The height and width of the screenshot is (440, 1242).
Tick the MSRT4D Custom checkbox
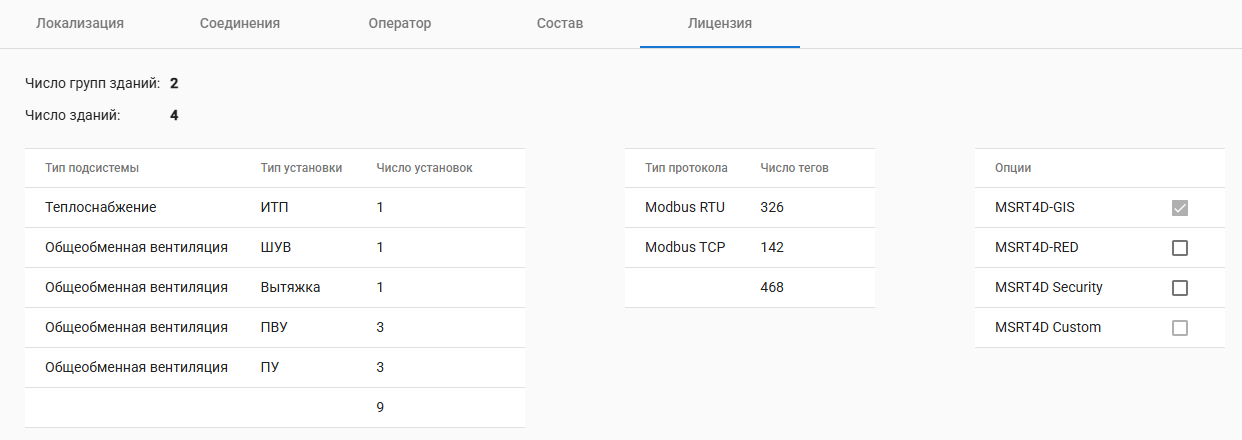(x=1180, y=328)
